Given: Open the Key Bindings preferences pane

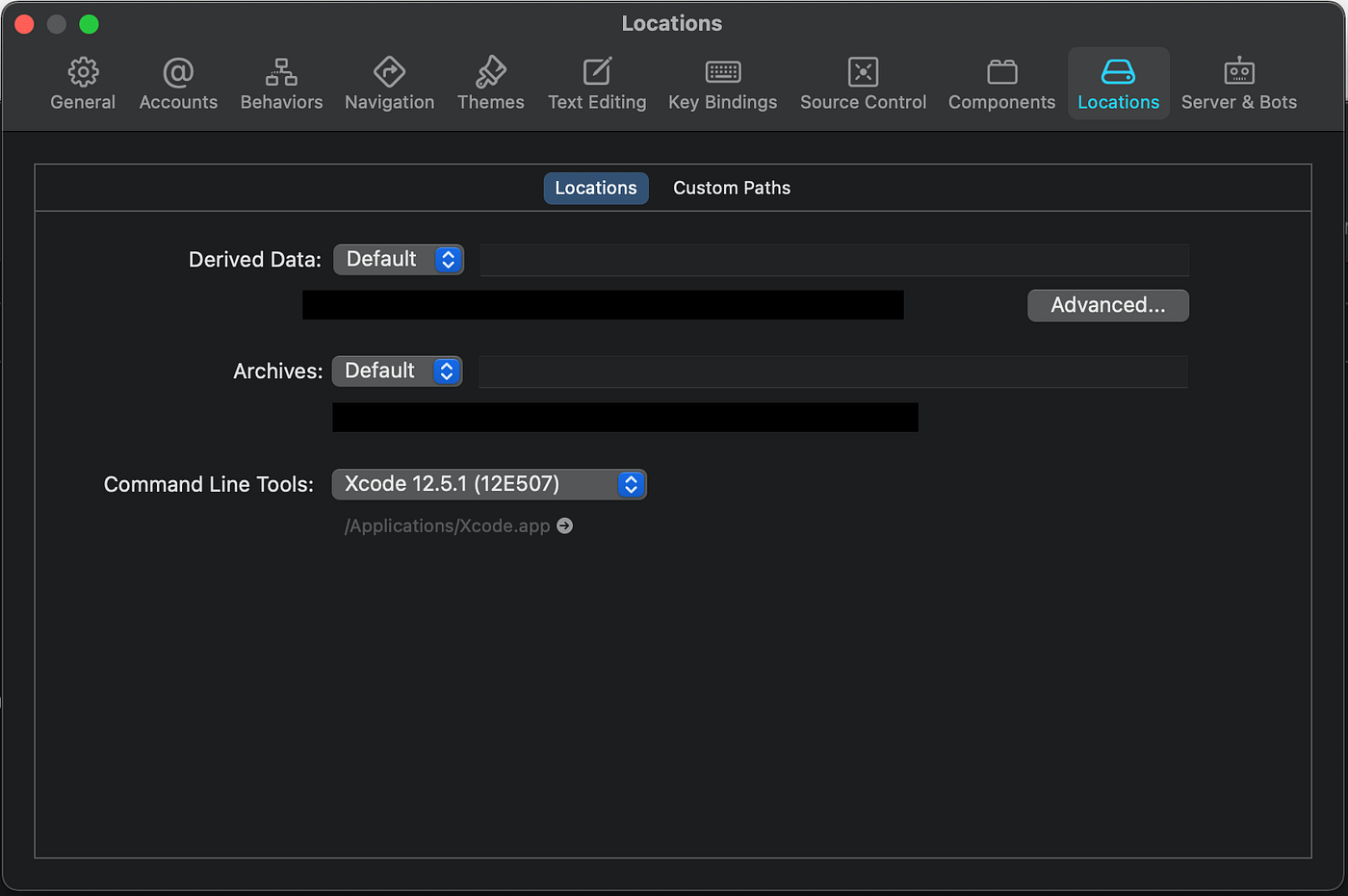Looking at the screenshot, I should coord(722,84).
